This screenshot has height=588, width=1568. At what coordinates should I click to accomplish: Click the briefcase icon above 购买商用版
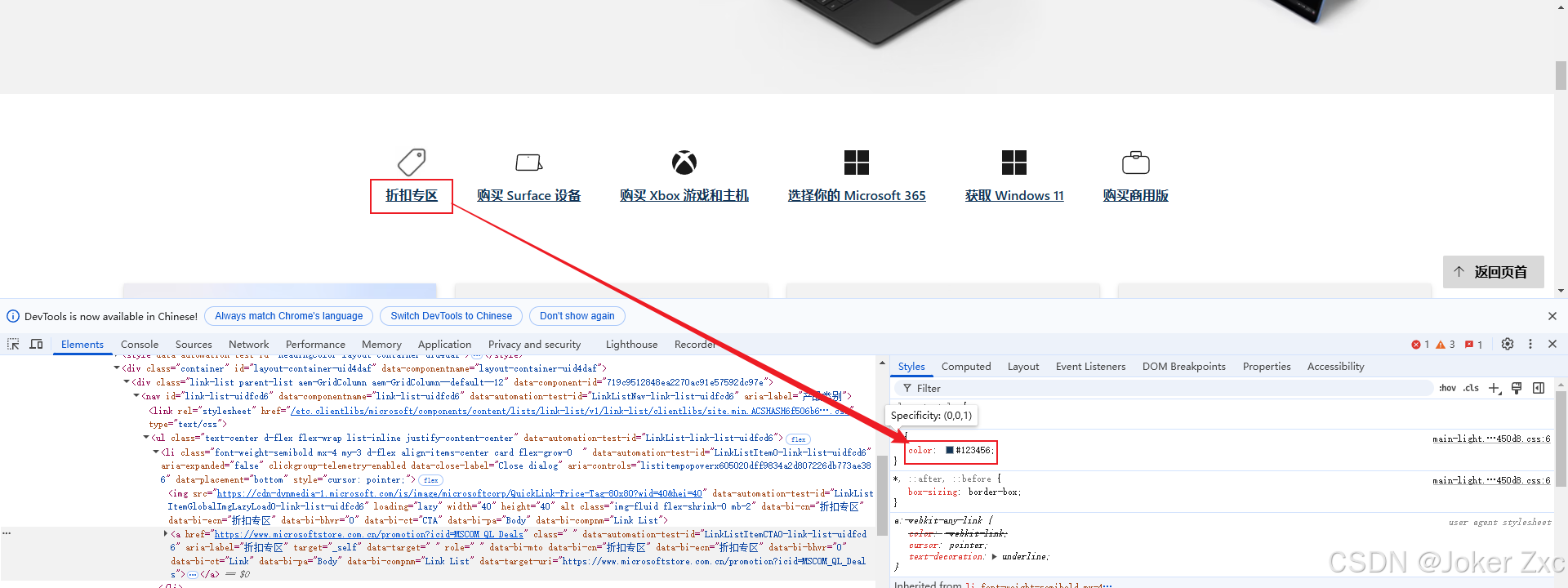(x=1136, y=163)
